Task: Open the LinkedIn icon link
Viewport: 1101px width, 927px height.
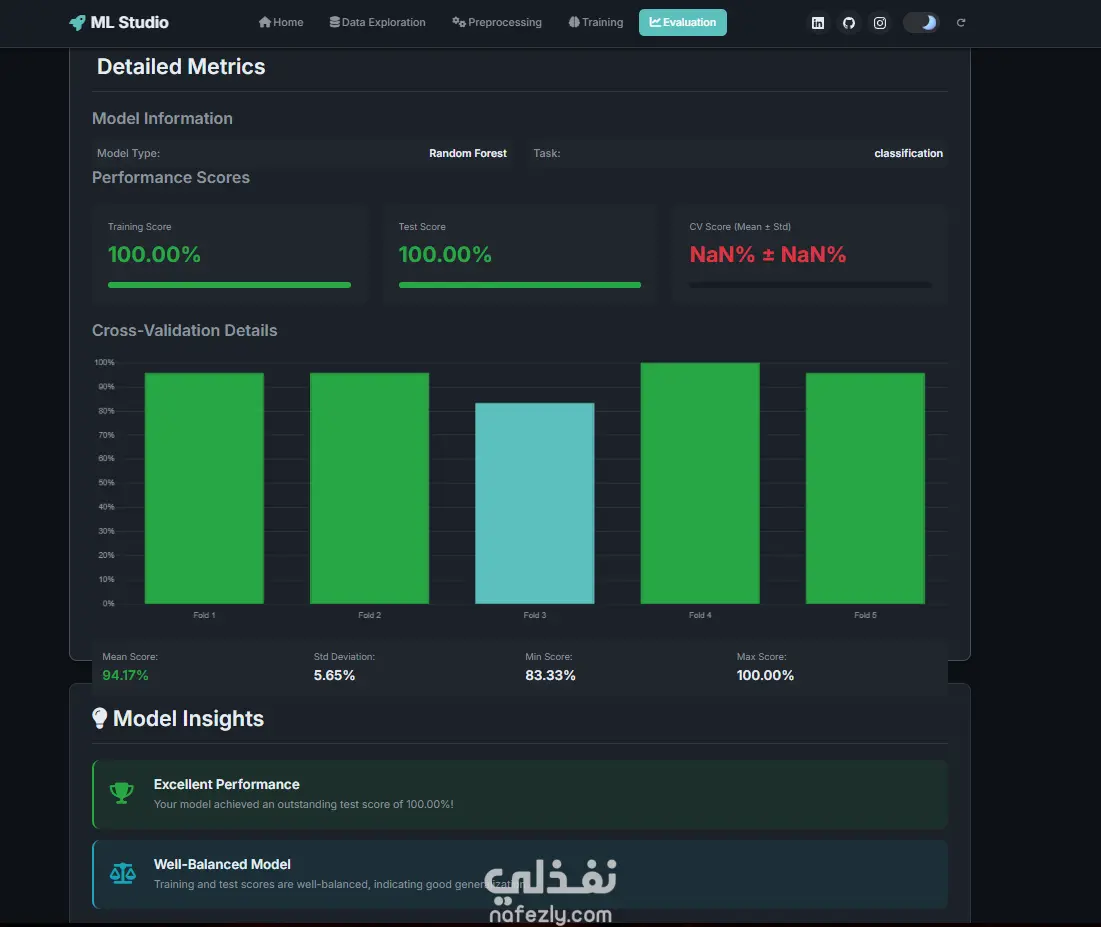Action: 818,23
